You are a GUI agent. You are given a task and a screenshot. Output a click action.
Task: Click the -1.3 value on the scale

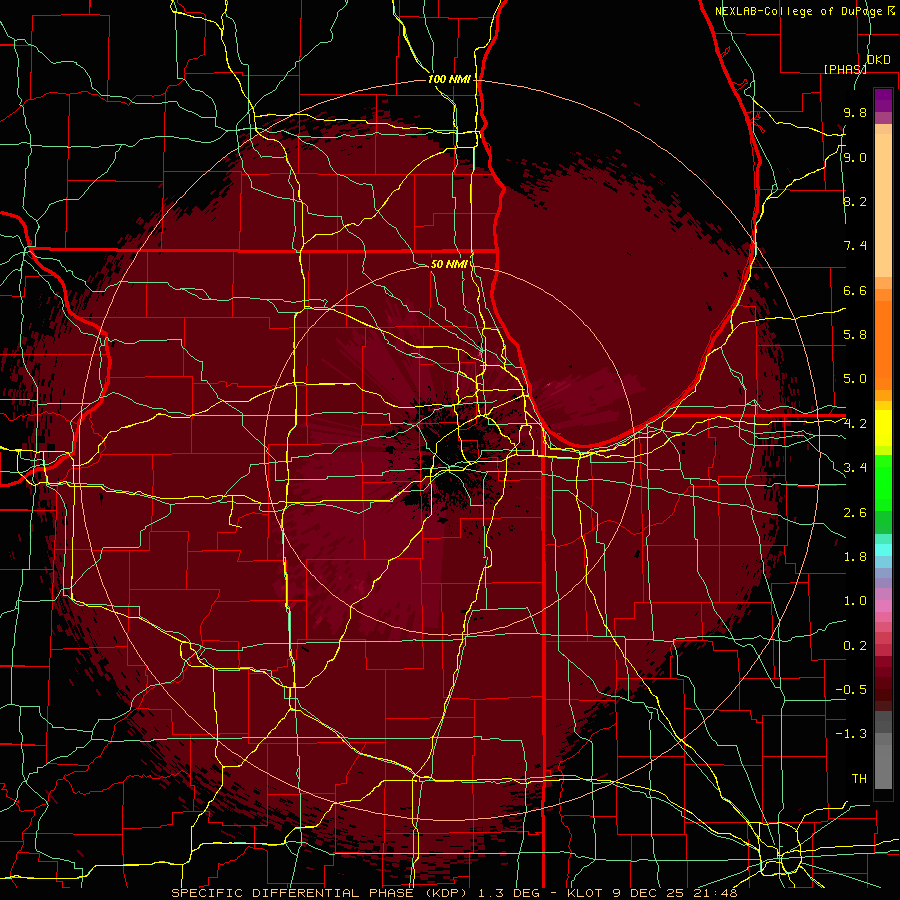851,734
